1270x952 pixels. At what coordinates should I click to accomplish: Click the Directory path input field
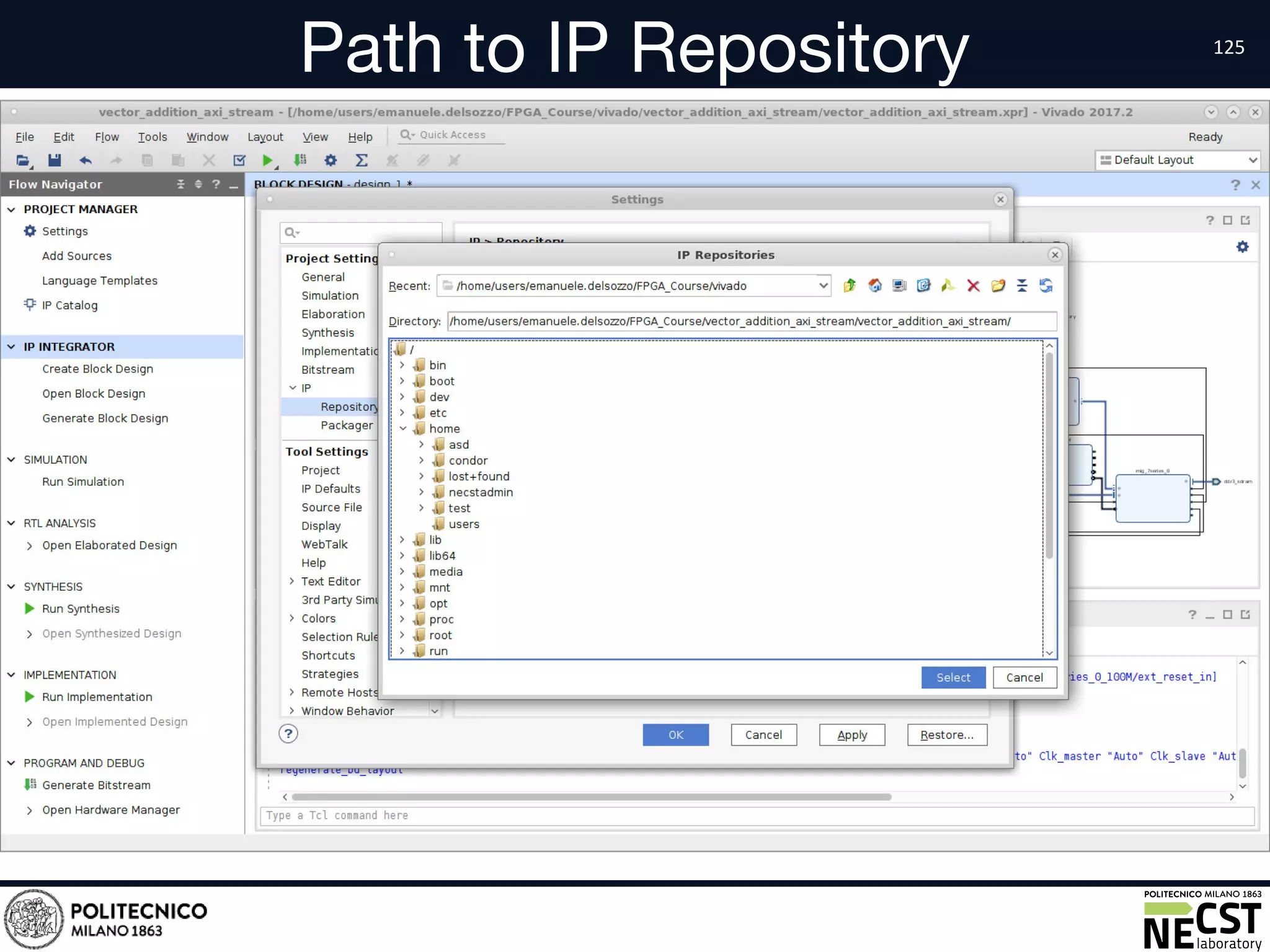(752, 321)
